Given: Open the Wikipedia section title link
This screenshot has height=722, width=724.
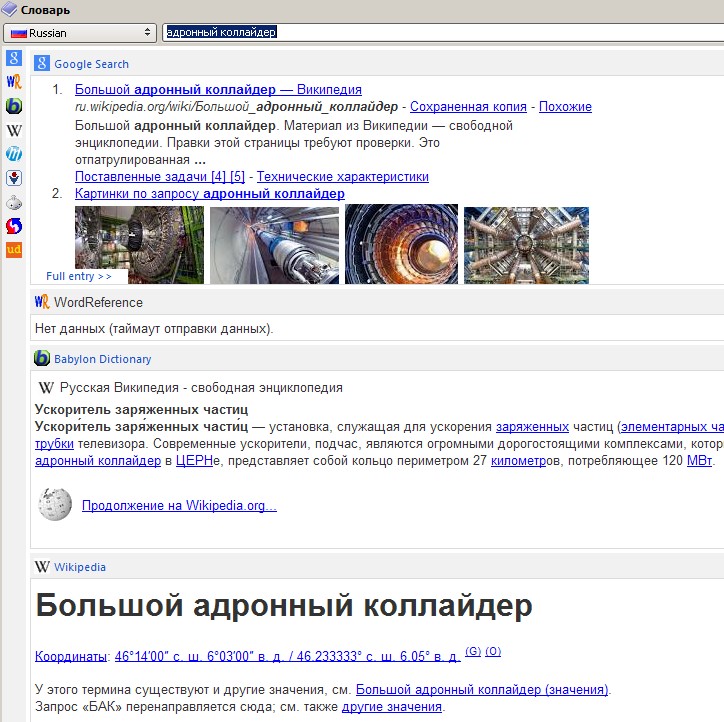Looking at the screenshot, I should click(x=80, y=567).
